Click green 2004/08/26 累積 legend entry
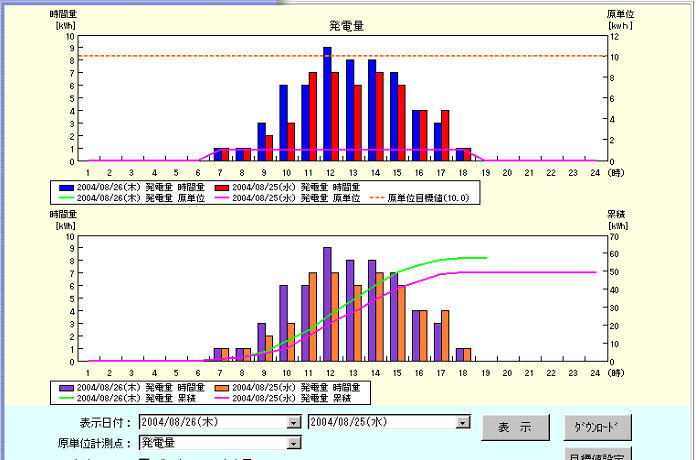 pyautogui.click(x=127, y=398)
